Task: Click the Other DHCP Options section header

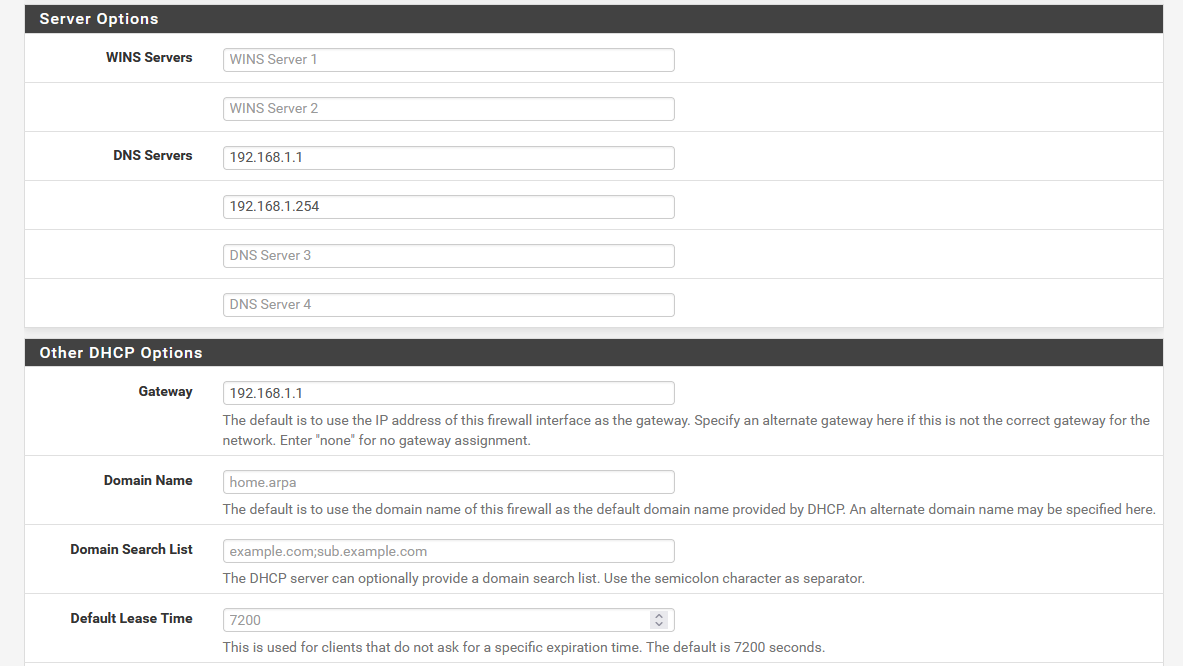Action: pos(121,353)
